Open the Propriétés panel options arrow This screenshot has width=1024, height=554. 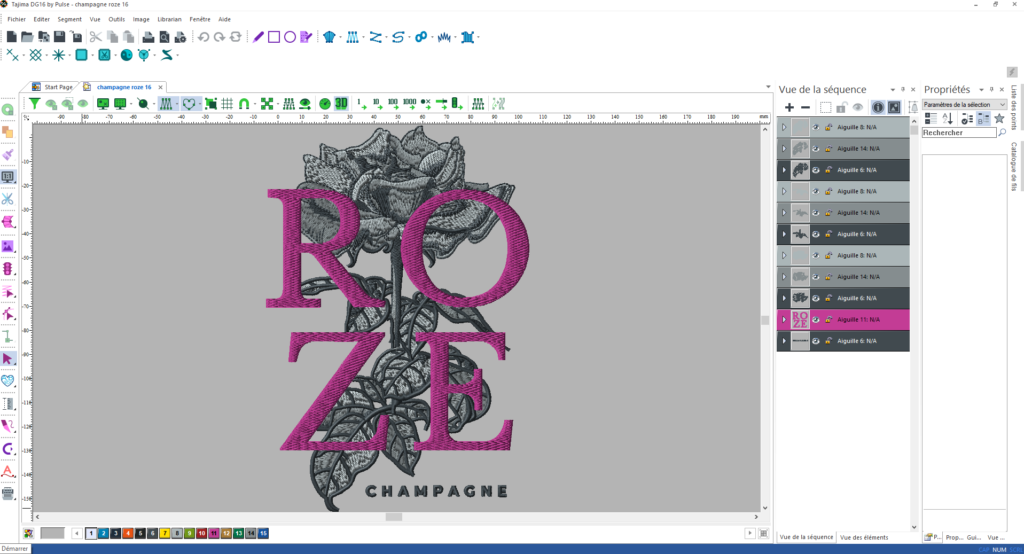981,90
